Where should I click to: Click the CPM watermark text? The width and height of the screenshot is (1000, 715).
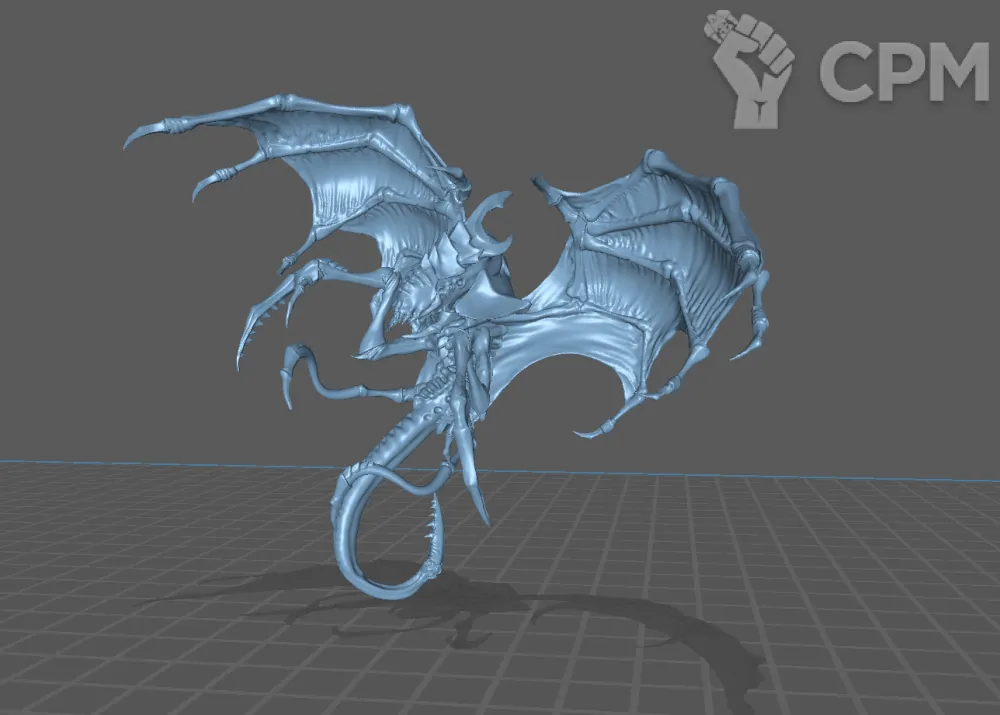(903, 70)
